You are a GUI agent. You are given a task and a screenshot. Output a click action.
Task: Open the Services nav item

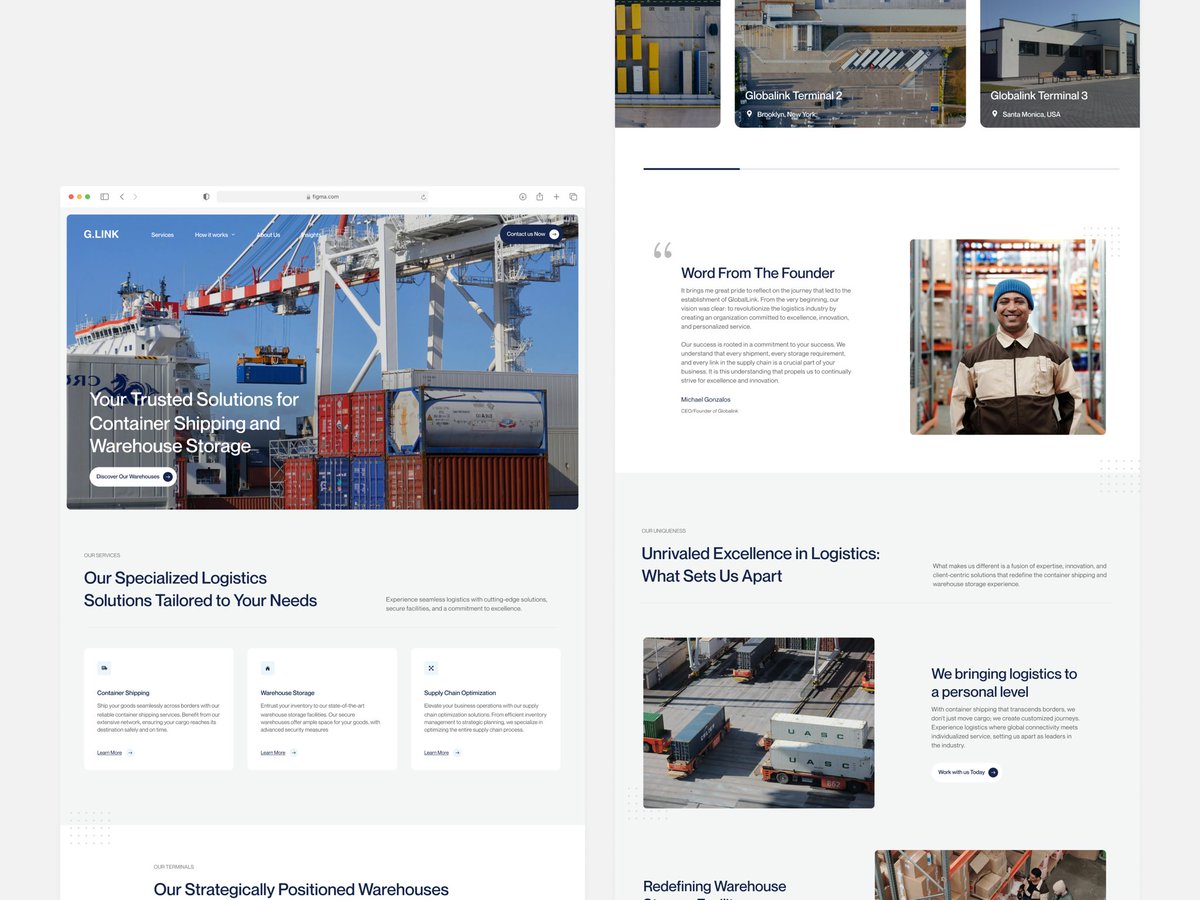[x=162, y=235]
